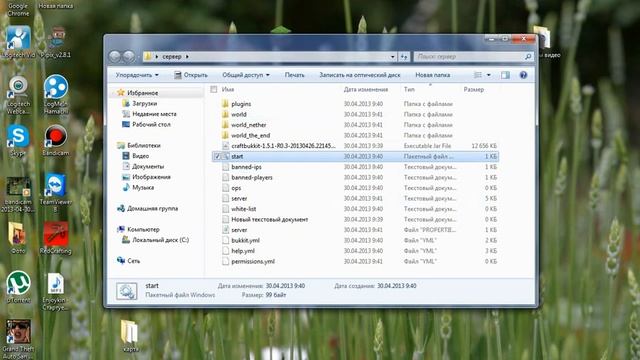Click the search magnifier icon

tap(528, 57)
